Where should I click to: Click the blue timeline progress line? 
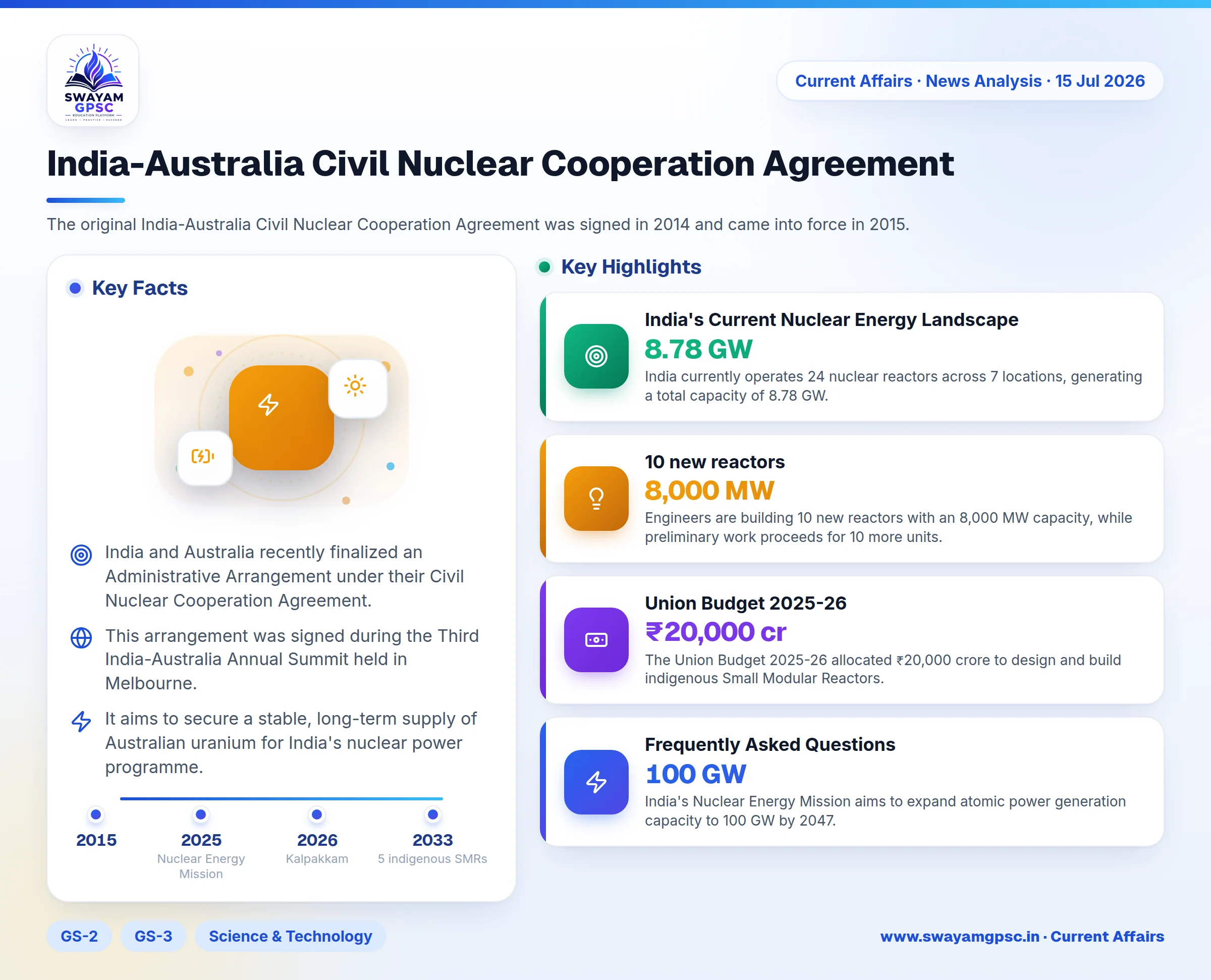pos(281,799)
